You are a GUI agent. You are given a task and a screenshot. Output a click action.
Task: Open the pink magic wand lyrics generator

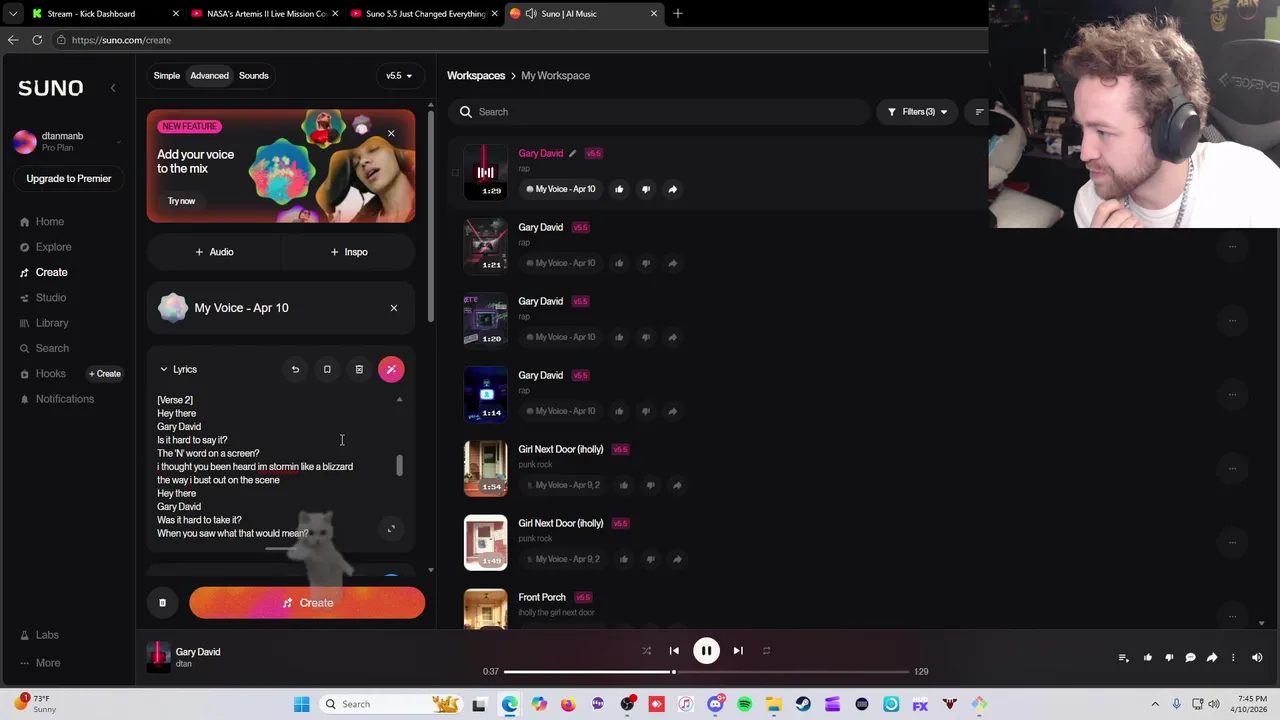coord(391,369)
